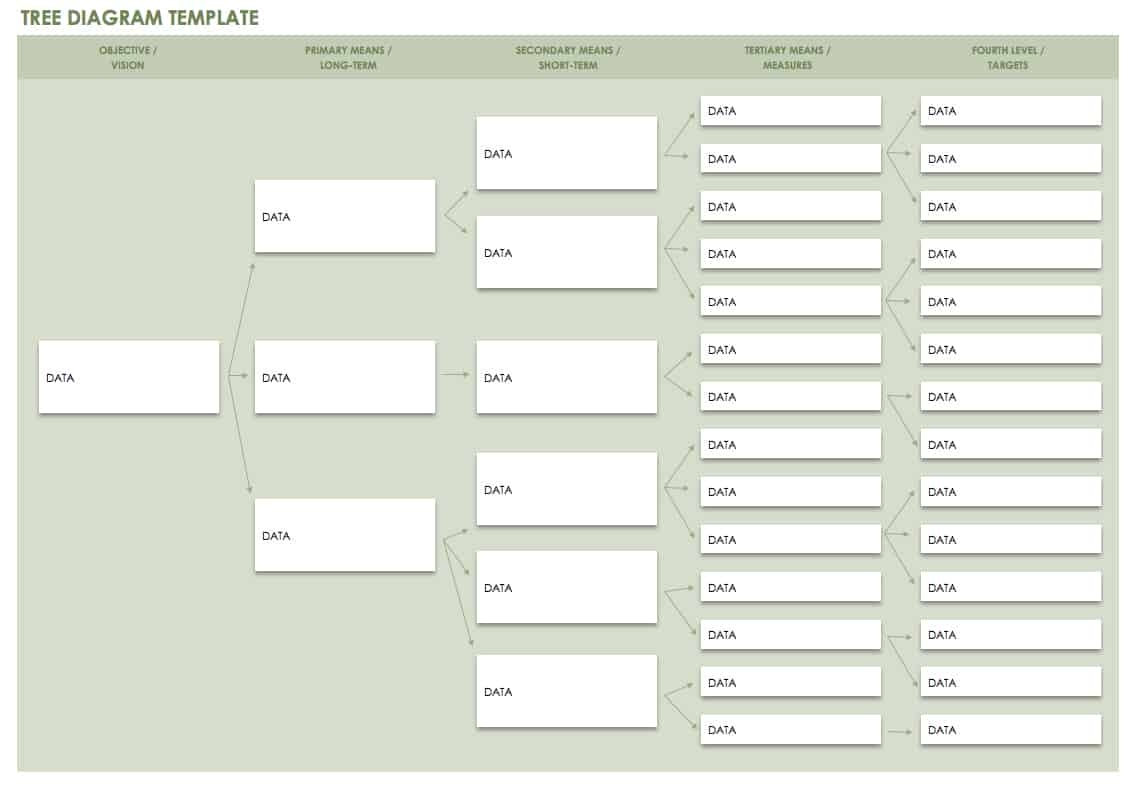1141x801 pixels.
Task: Click the Tree Diagram Template title
Action: click(x=140, y=18)
